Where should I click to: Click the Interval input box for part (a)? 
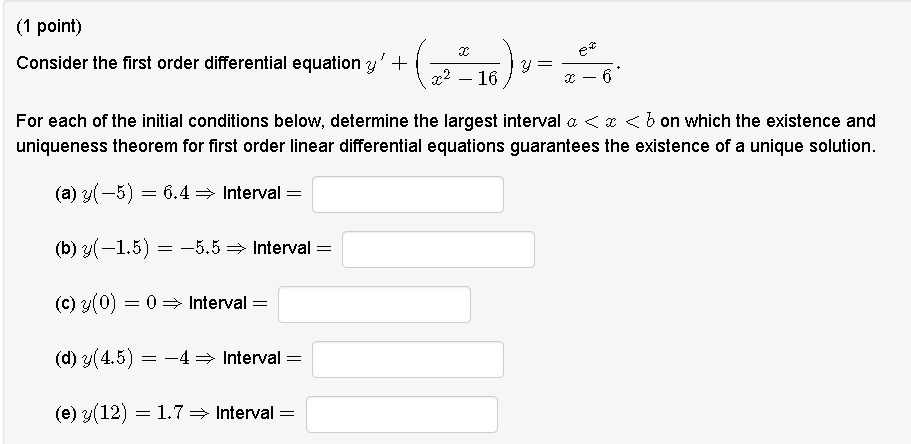click(407, 194)
